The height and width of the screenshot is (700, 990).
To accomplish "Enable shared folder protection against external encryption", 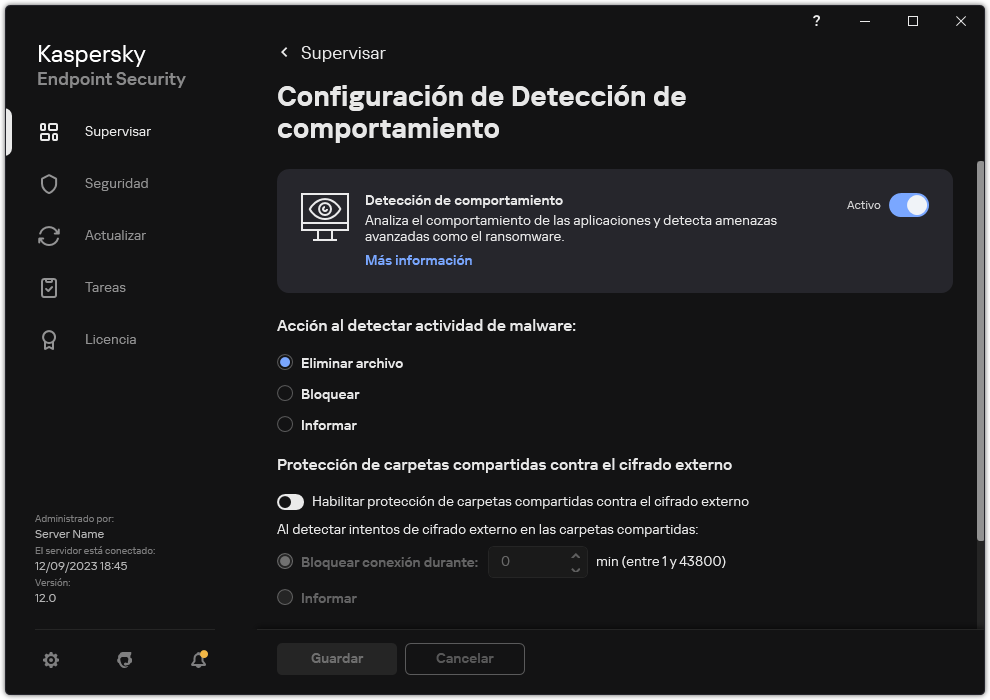I will [291, 501].
